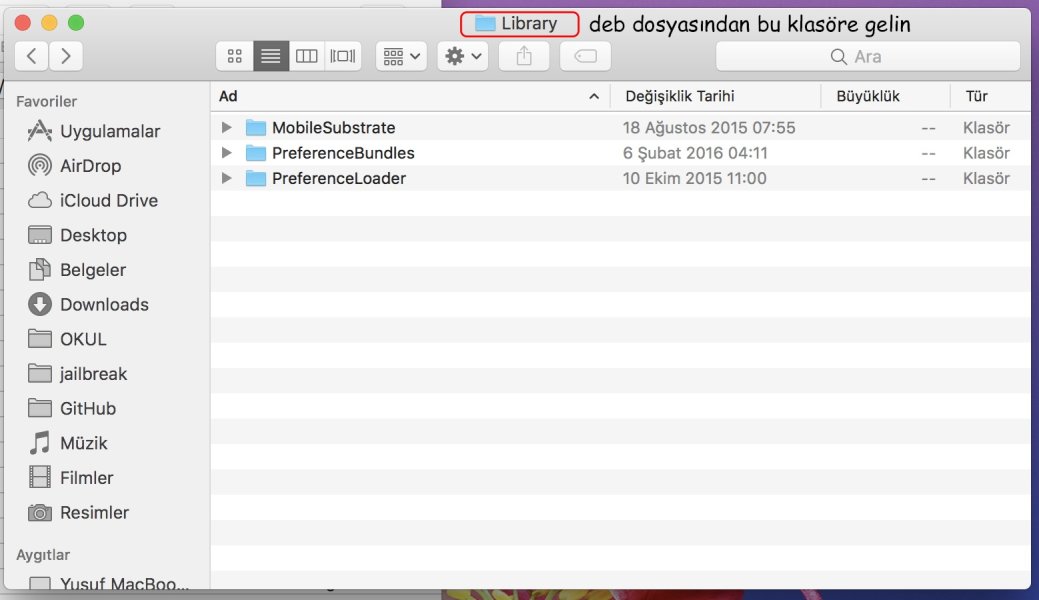Click the Library folder proxy icon in title bar
This screenshot has height=600, width=1039.
485,24
